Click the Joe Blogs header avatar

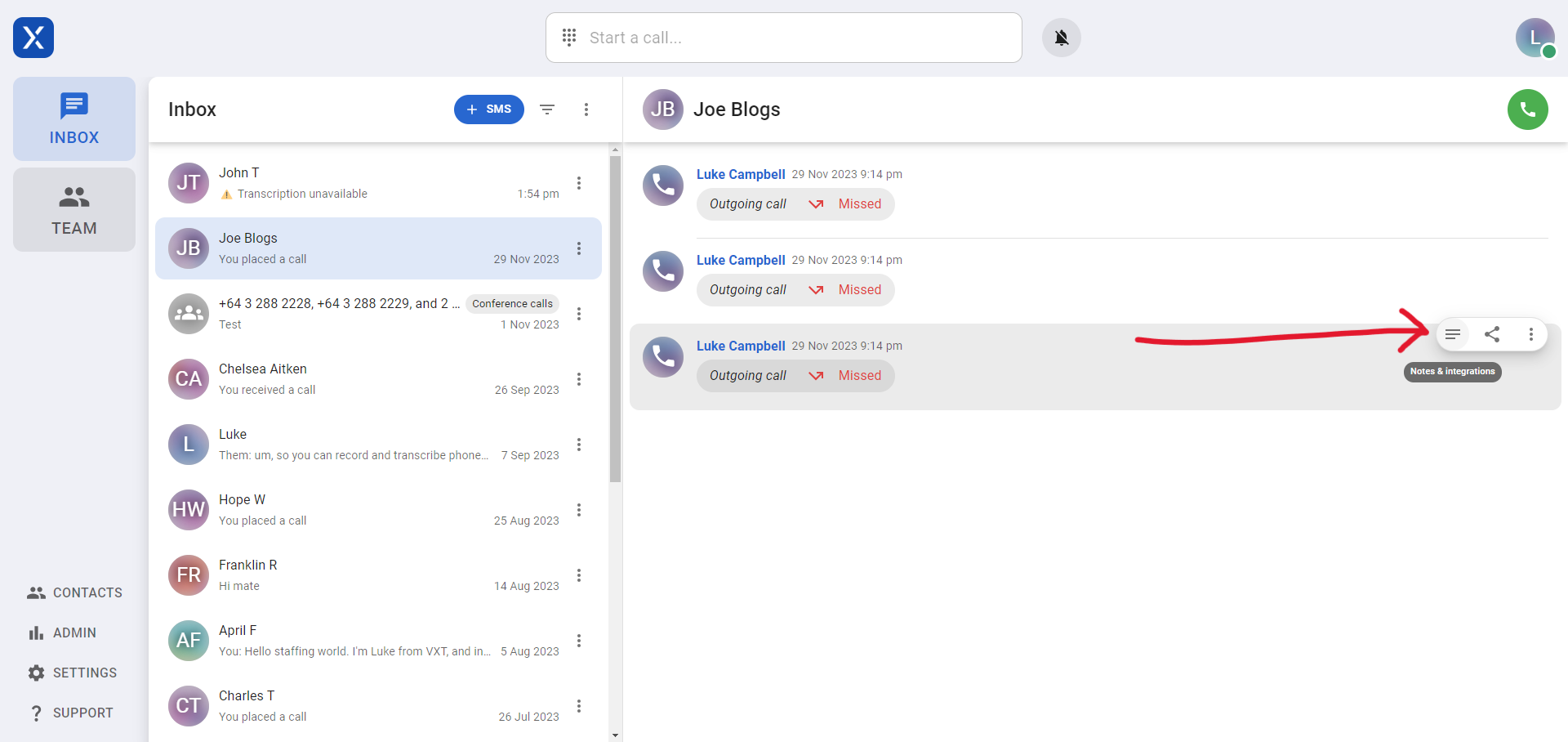pos(662,110)
